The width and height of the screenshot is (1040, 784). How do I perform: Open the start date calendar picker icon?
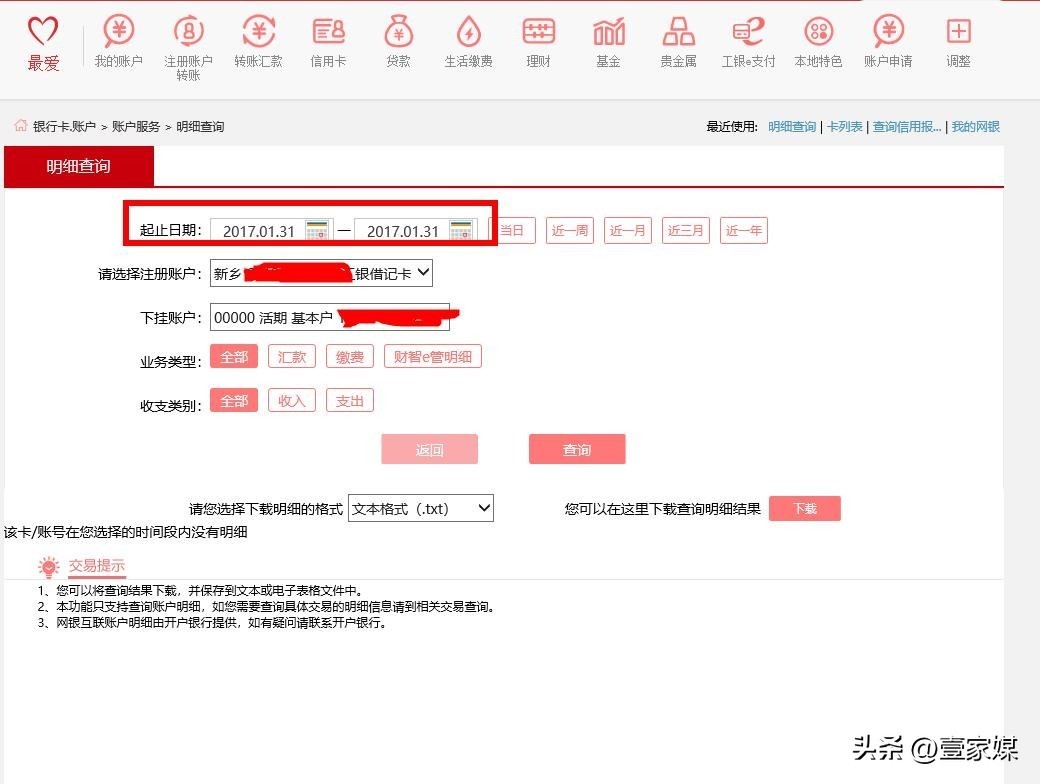(316, 230)
